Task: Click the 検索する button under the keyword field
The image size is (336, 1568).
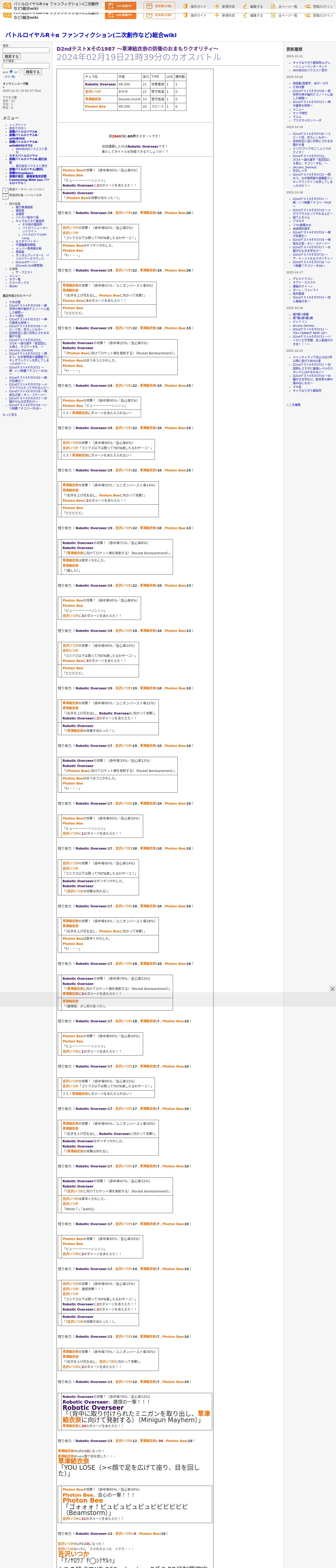Action: (11, 57)
